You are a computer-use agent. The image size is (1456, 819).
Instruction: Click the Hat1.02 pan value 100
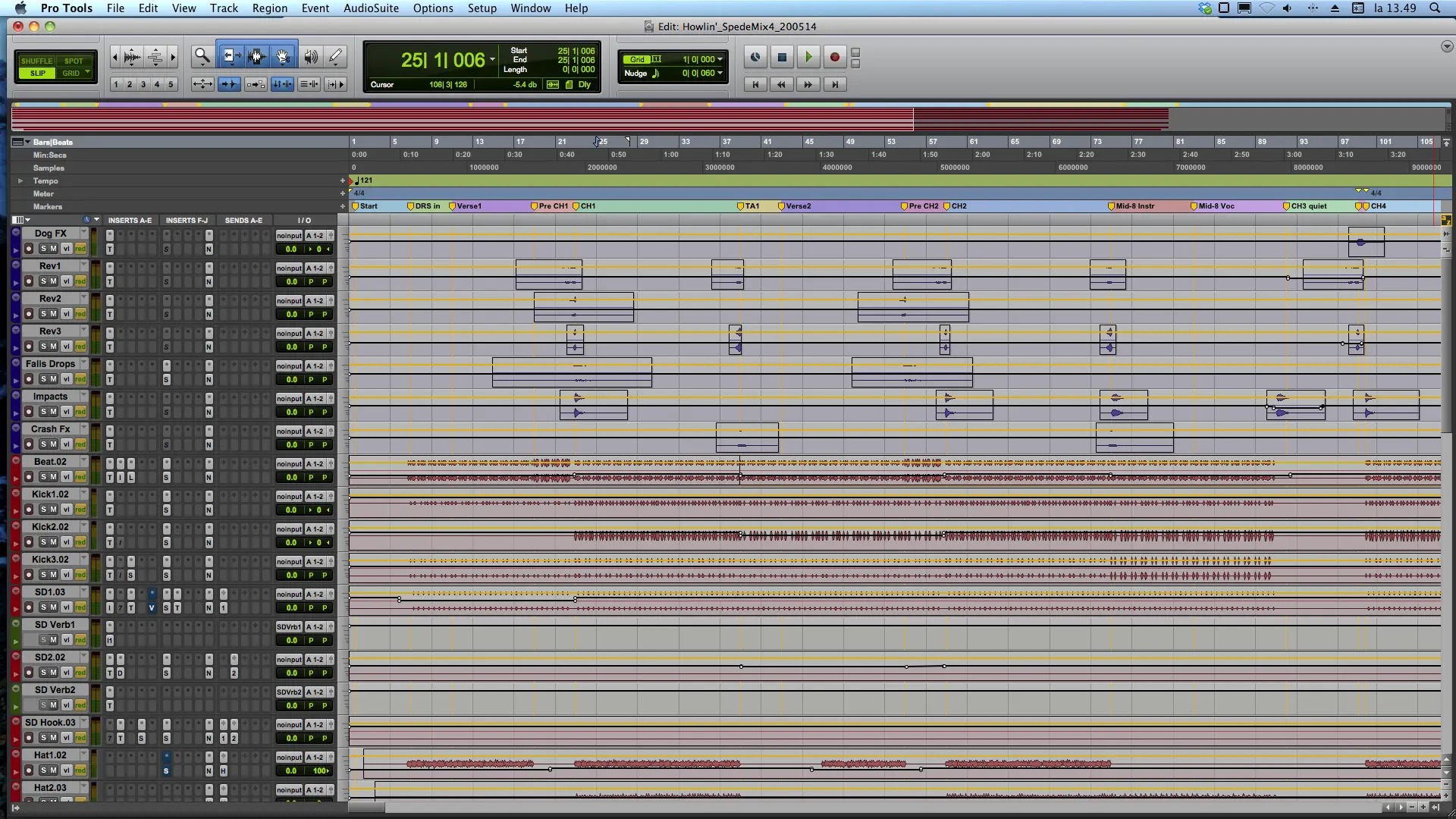[x=321, y=770]
